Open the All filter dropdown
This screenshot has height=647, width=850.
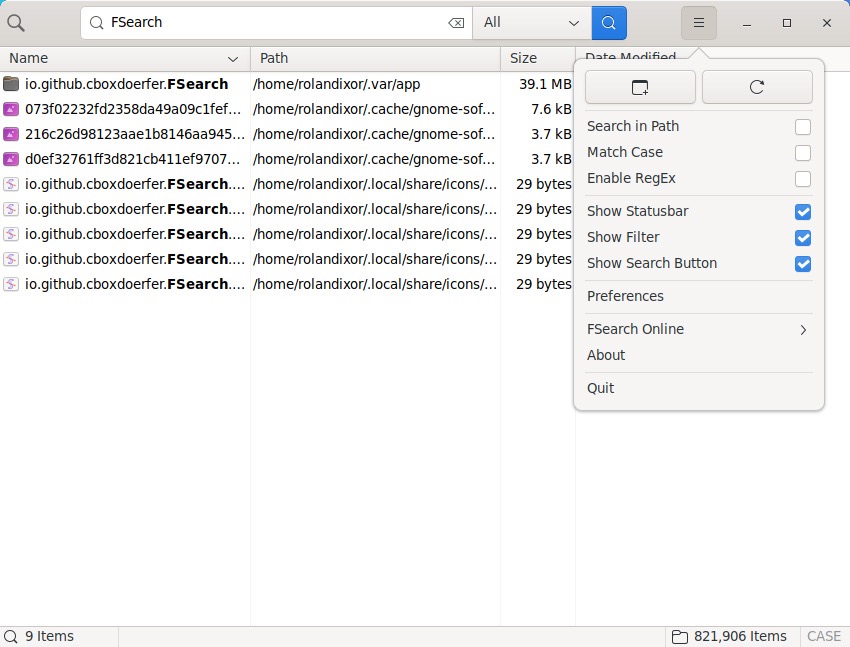pos(532,22)
